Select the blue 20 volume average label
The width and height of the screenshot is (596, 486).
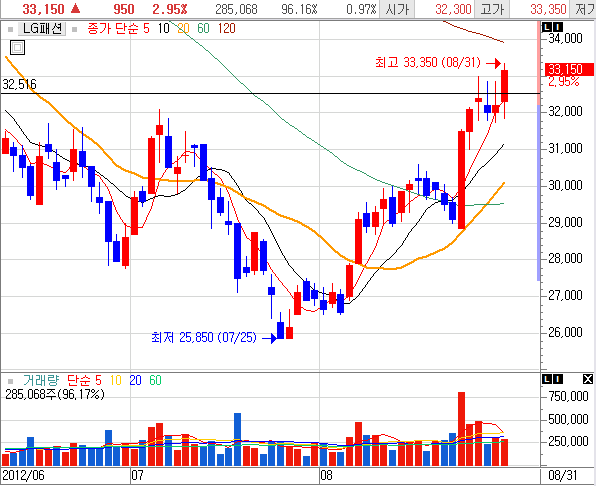tap(135, 380)
